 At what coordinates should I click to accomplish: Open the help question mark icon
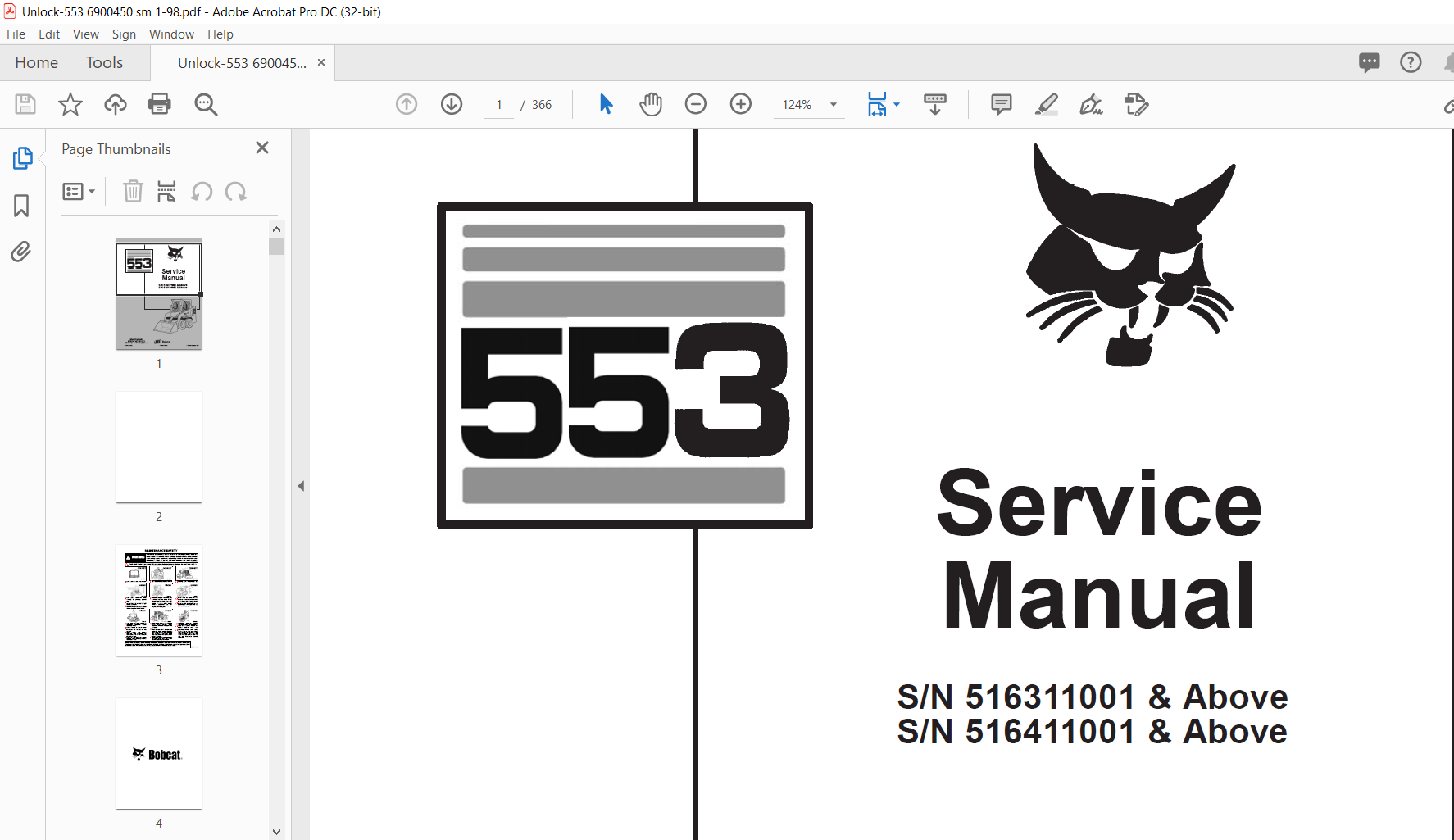1411,62
